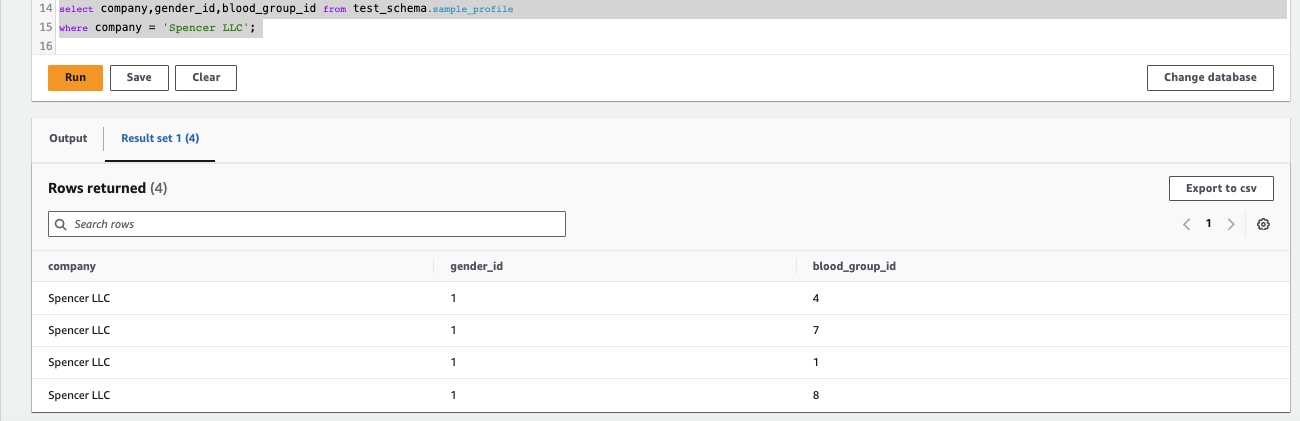Open the Change database dialog
The image size is (1300, 421).
pyautogui.click(x=1210, y=78)
